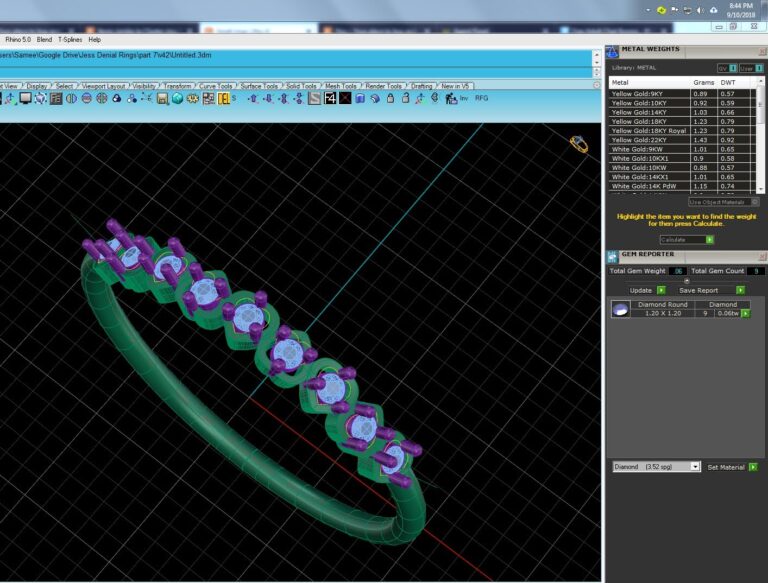The width and height of the screenshot is (768, 583).
Task: Click the blue cylinder icon
Action: (360, 98)
